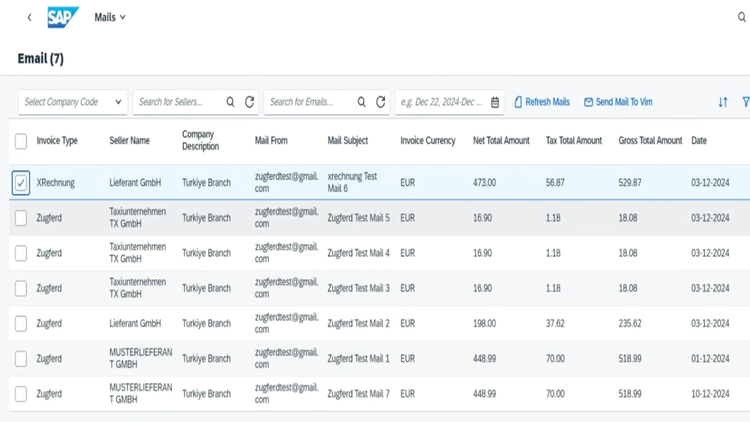The width and height of the screenshot is (750, 422).
Task: Click the Email (7) heading
Action: click(x=41, y=58)
